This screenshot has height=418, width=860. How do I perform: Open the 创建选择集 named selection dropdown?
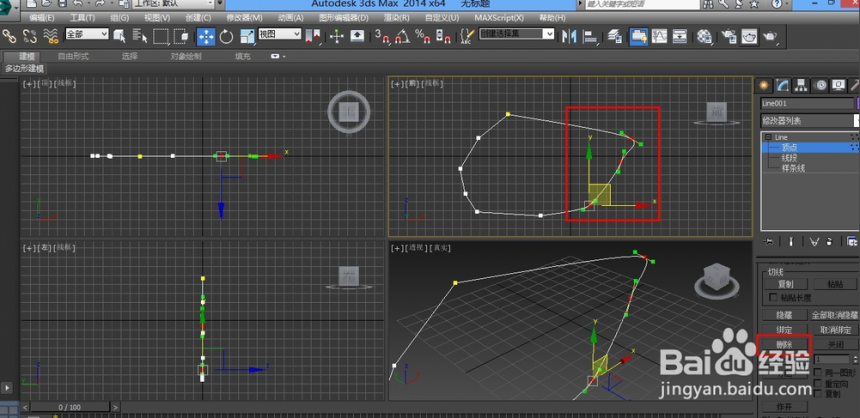pyautogui.click(x=517, y=33)
